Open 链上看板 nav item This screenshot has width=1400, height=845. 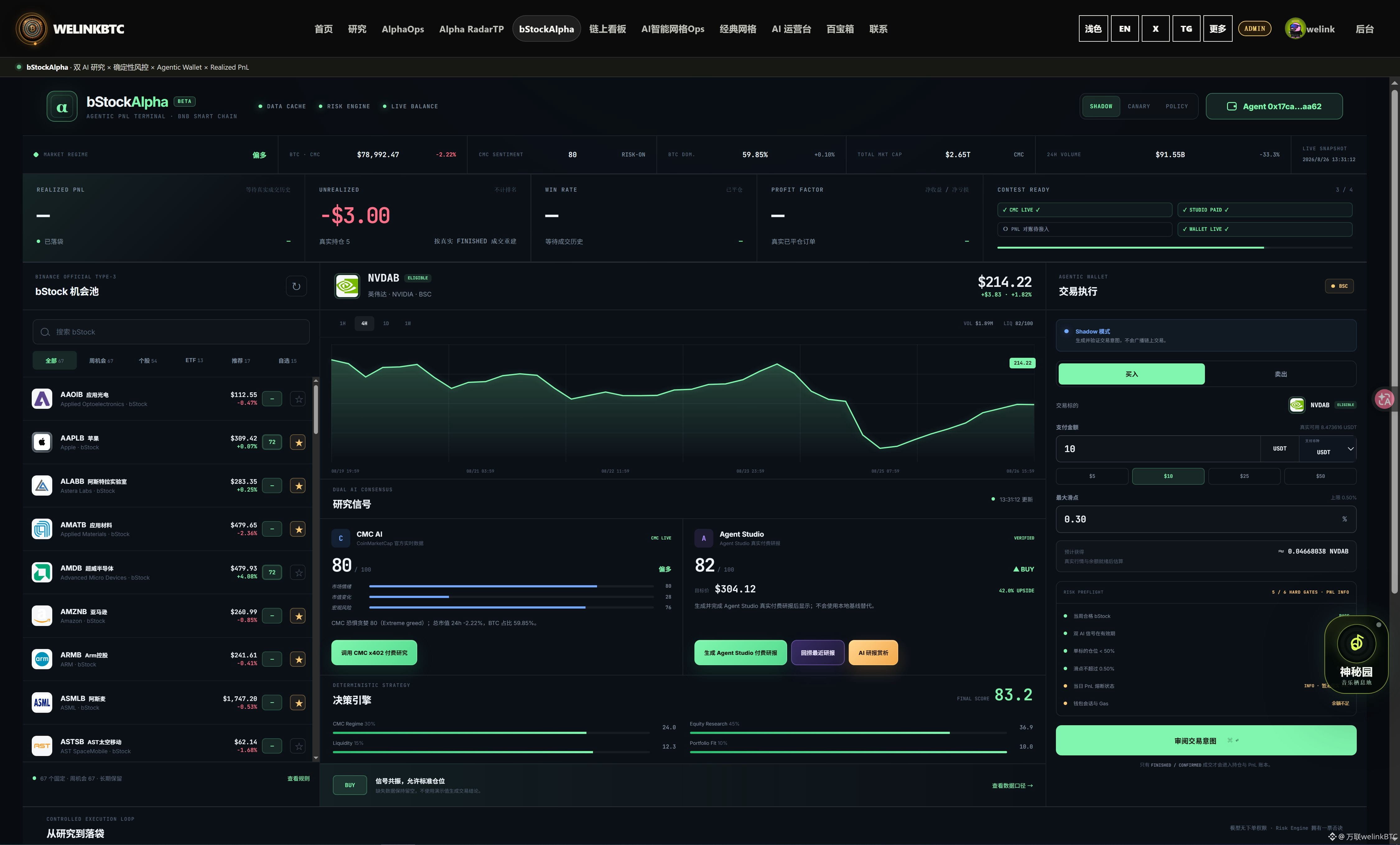pyautogui.click(x=607, y=29)
